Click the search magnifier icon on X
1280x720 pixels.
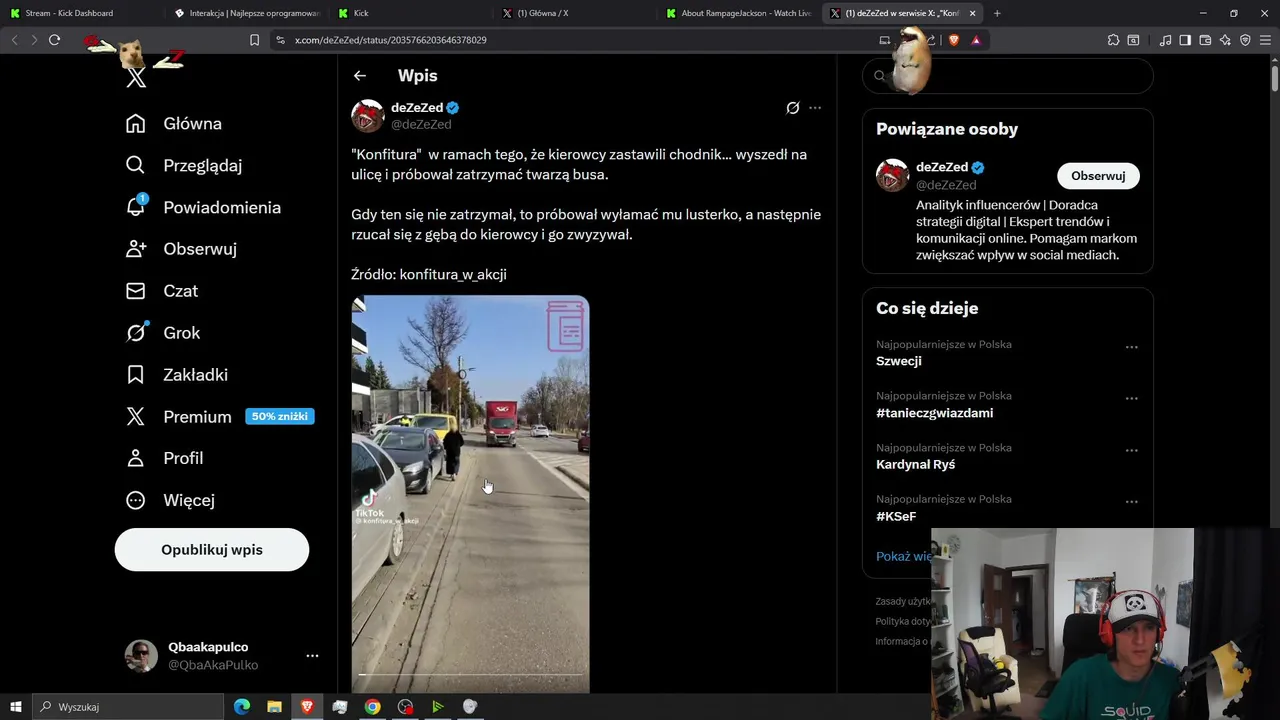880,76
